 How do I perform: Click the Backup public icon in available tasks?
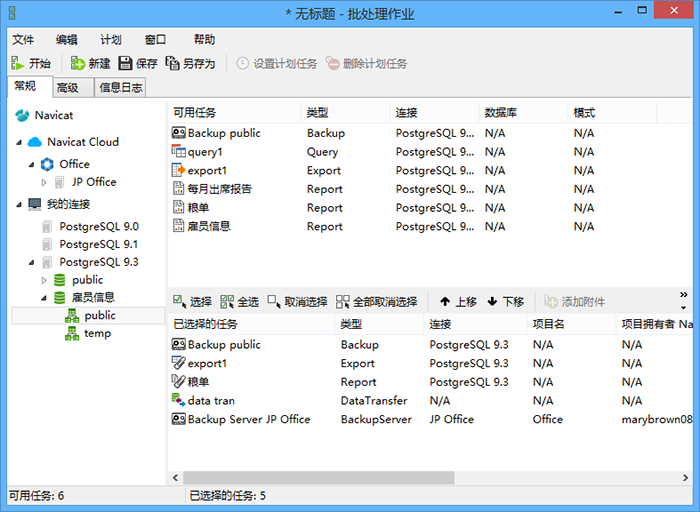point(179,133)
